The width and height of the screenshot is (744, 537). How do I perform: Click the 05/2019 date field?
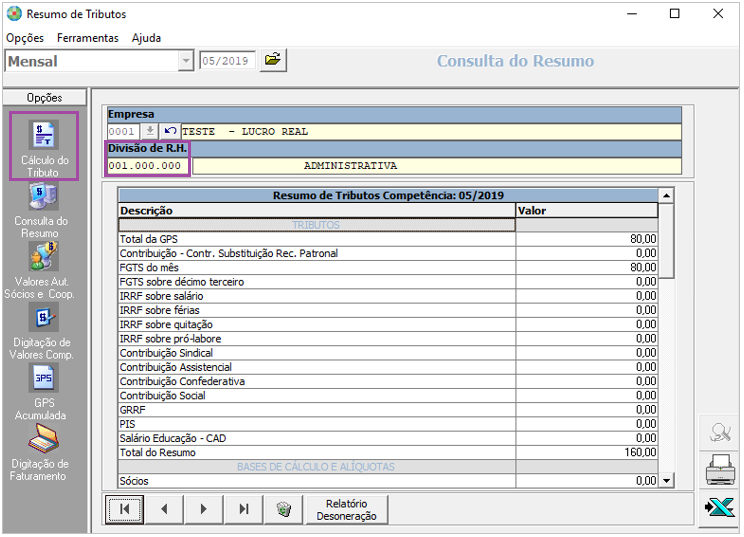[227, 61]
